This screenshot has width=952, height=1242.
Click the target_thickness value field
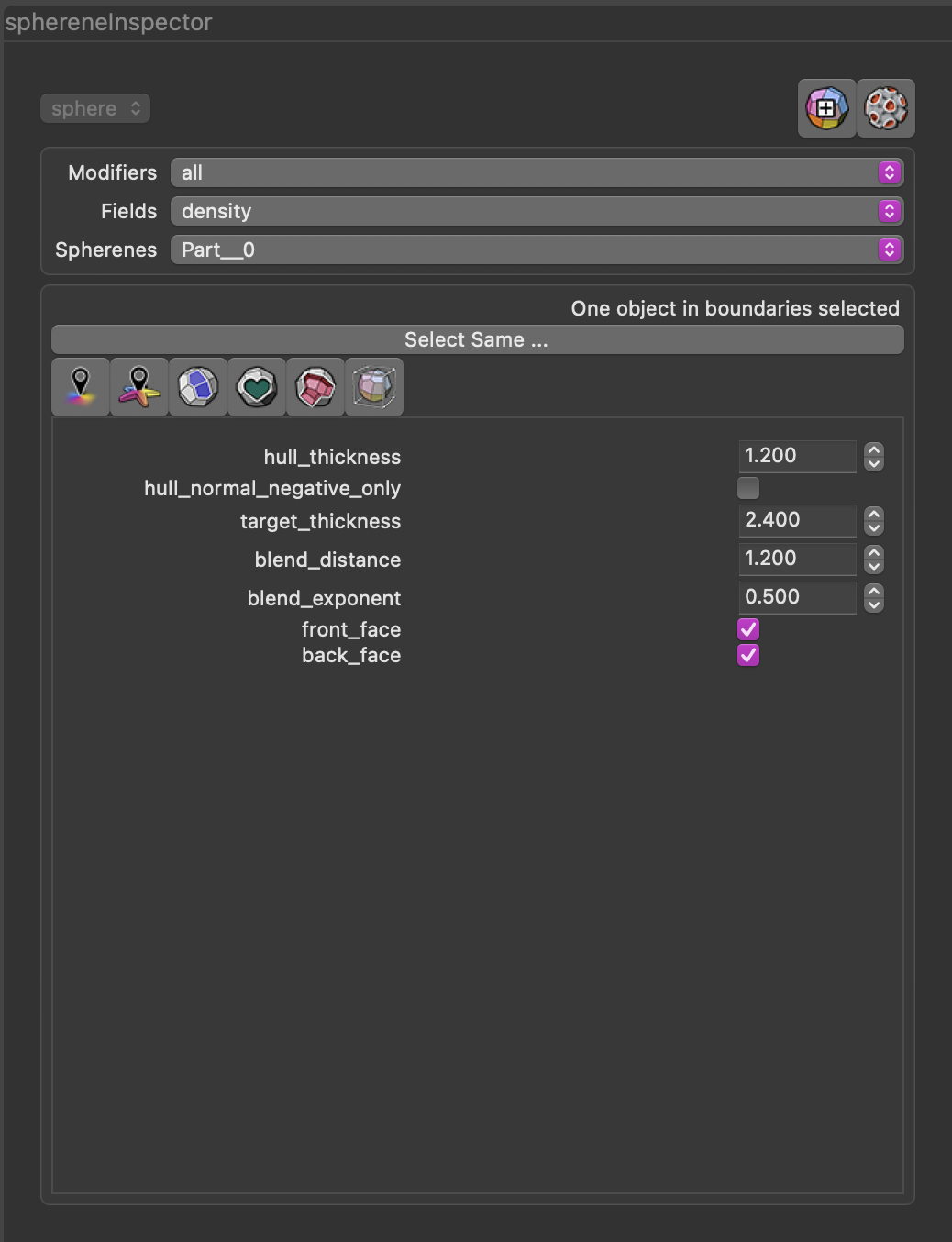[x=796, y=520]
